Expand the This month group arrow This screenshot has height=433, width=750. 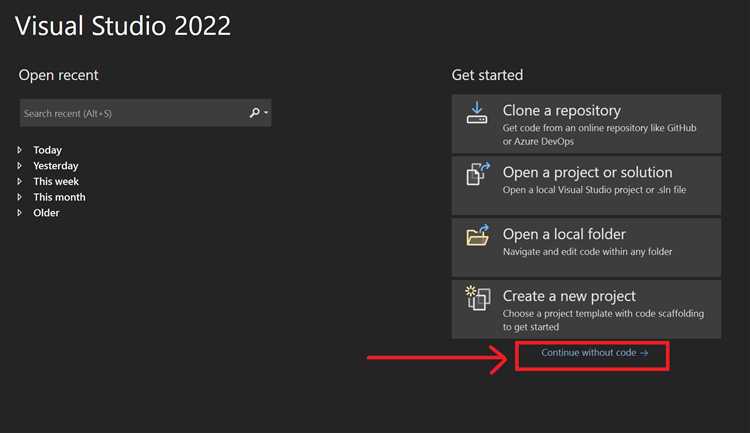click(x=20, y=197)
